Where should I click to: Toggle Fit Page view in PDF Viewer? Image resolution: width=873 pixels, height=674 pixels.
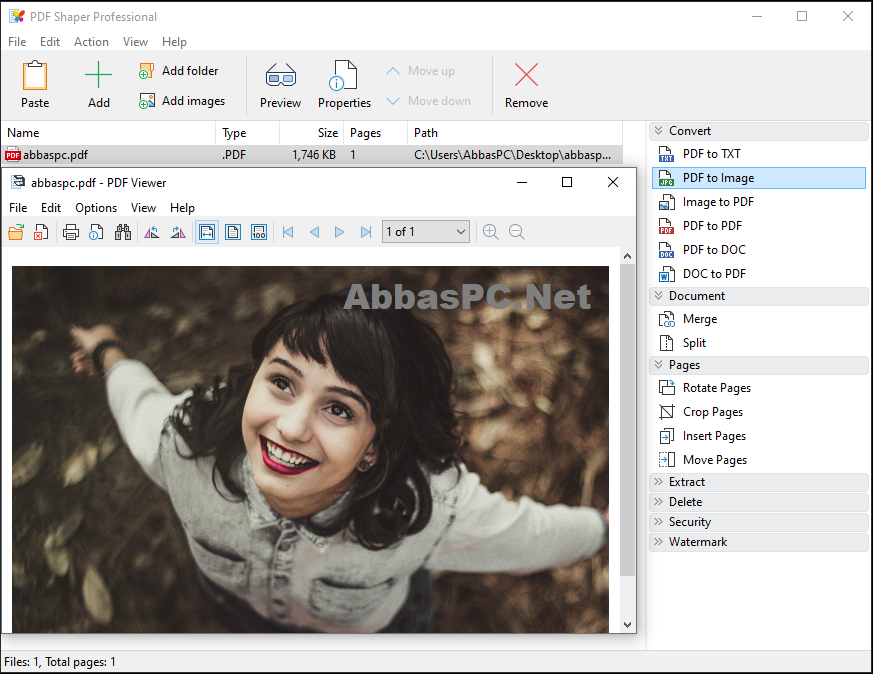[233, 232]
